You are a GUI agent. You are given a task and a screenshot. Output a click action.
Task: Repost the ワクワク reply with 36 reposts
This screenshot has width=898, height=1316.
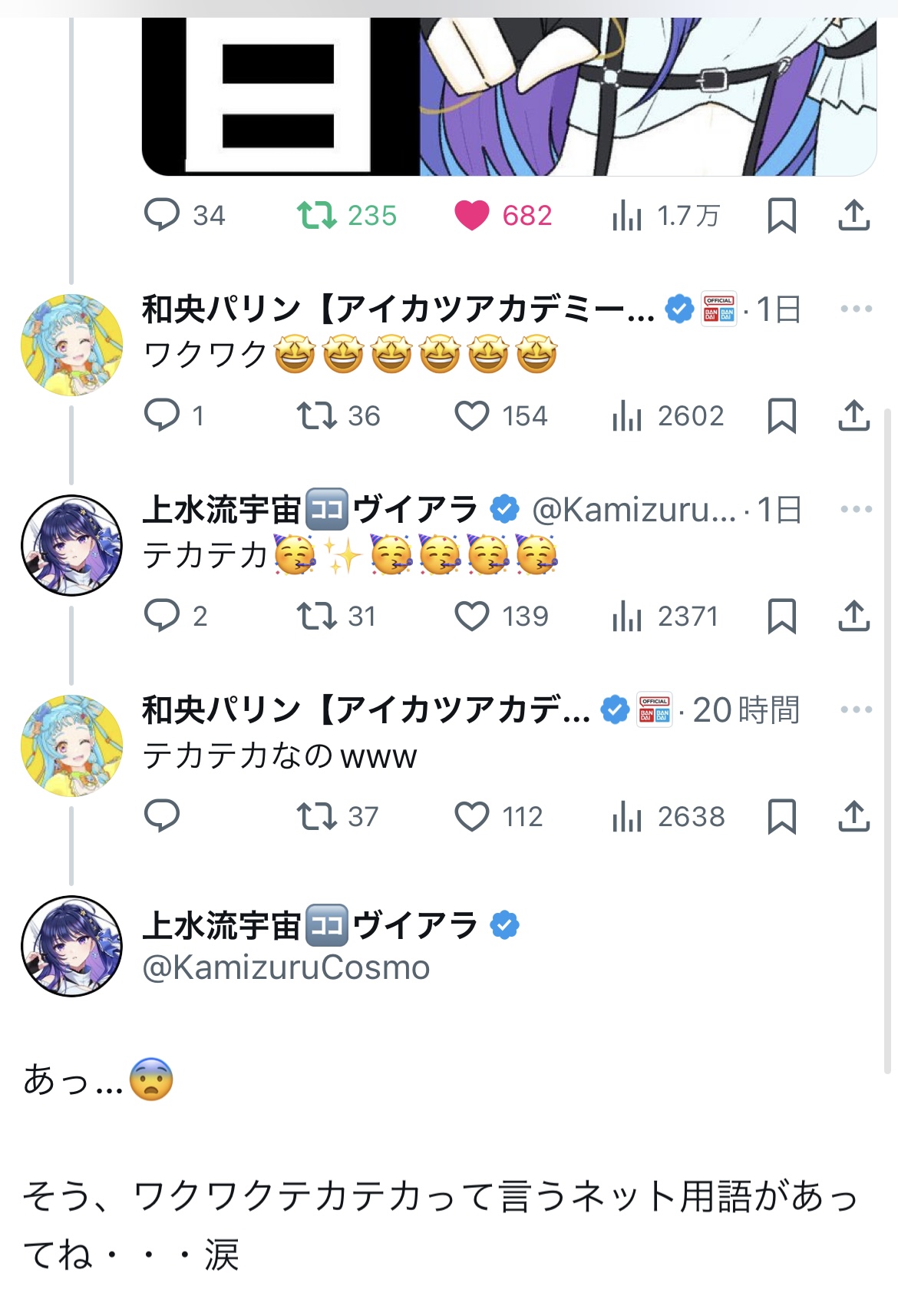tap(316, 416)
